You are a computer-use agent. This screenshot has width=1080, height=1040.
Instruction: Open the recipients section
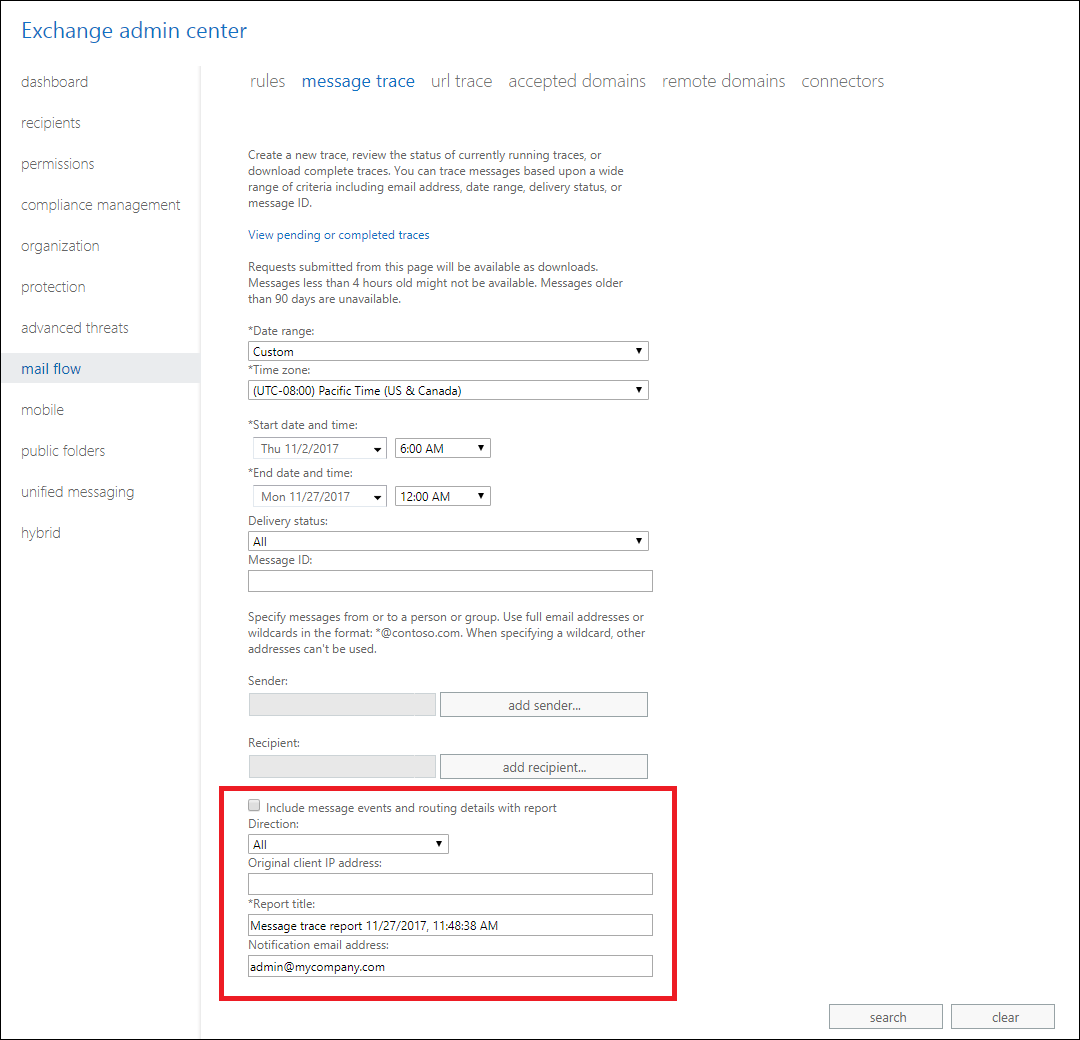(50, 123)
